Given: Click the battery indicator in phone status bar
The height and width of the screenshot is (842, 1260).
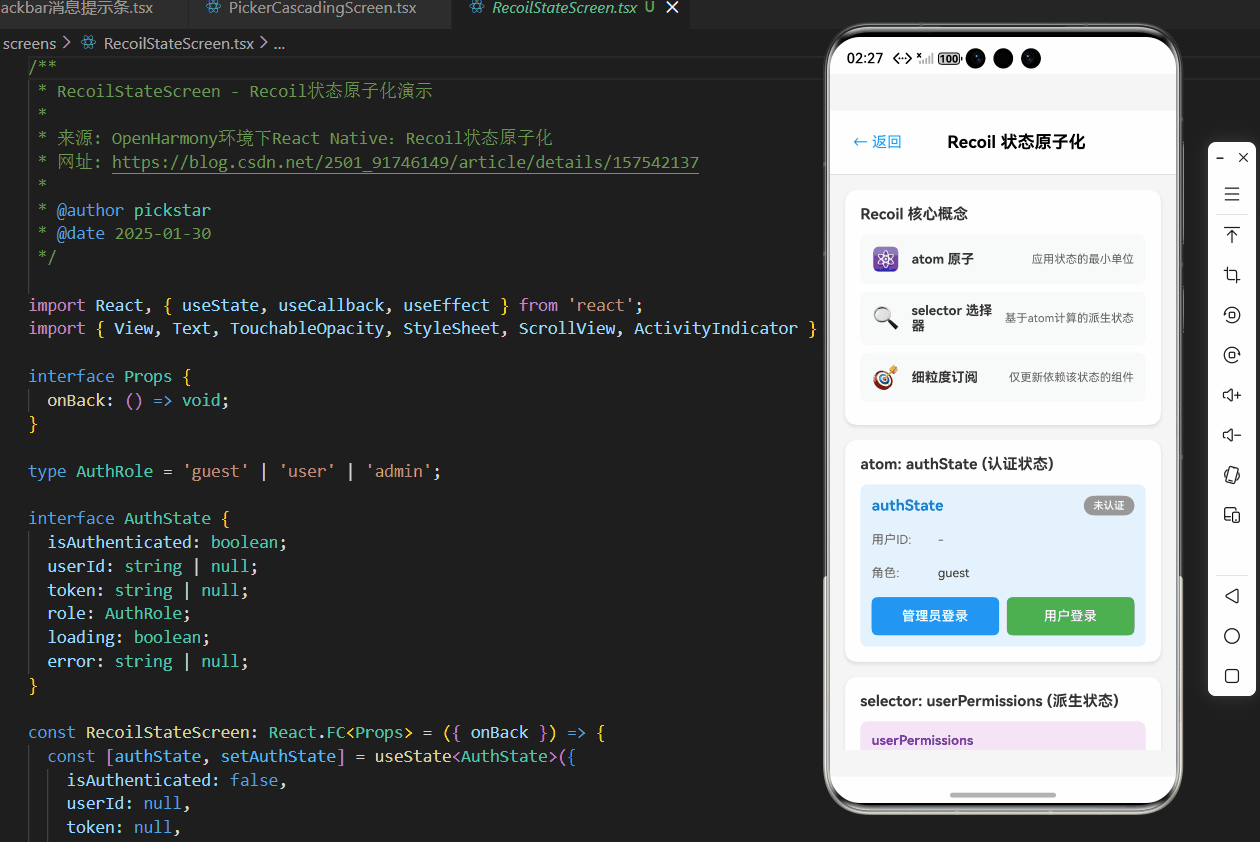Looking at the screenshot, I should (x=949, y=59).
